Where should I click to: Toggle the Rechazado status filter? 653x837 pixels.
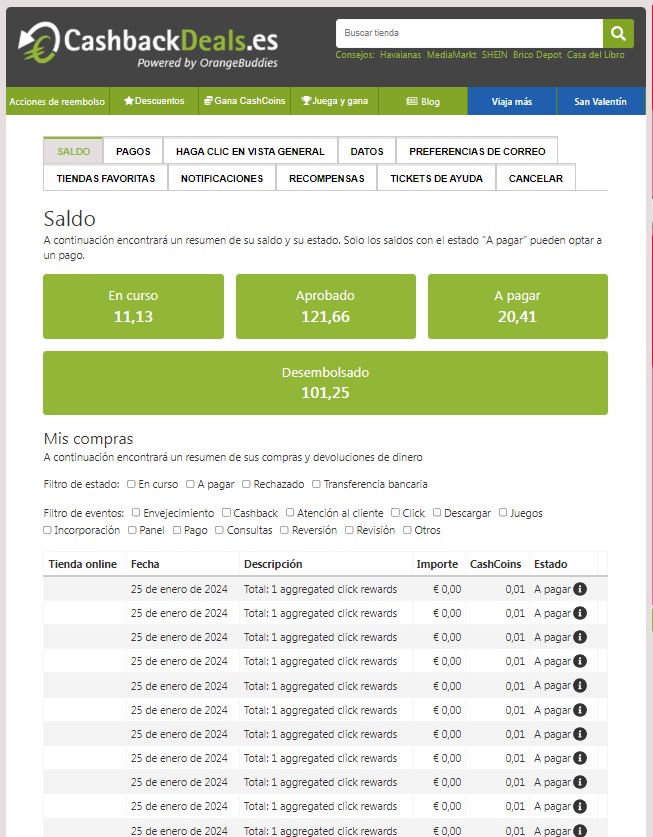(x=246, y=484)
